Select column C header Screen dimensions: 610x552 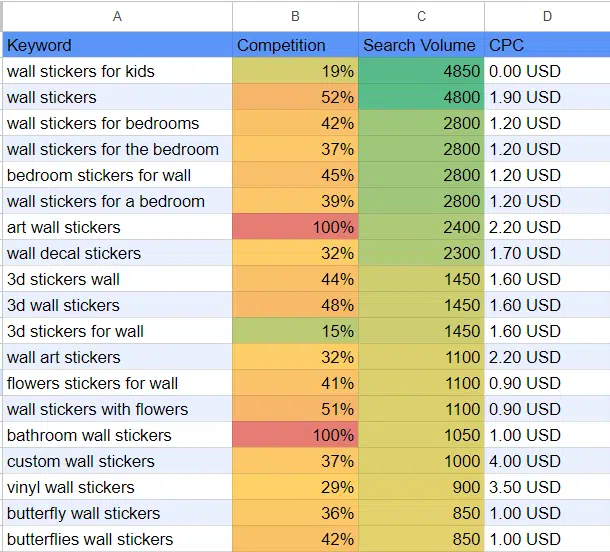[421, 16]
